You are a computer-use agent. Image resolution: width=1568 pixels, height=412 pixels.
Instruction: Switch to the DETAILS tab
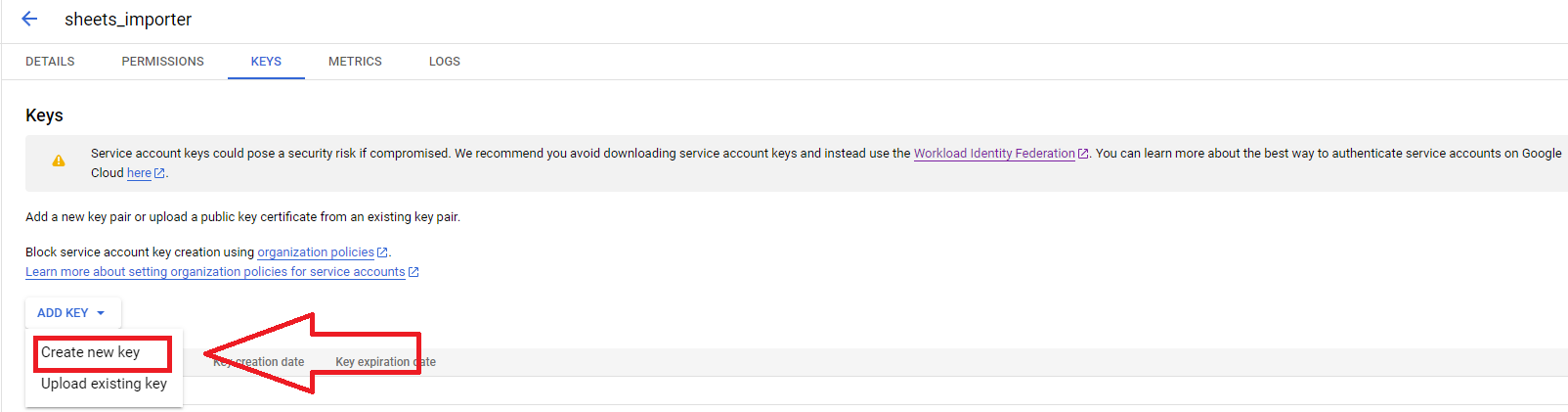click(x=50, y=62)
